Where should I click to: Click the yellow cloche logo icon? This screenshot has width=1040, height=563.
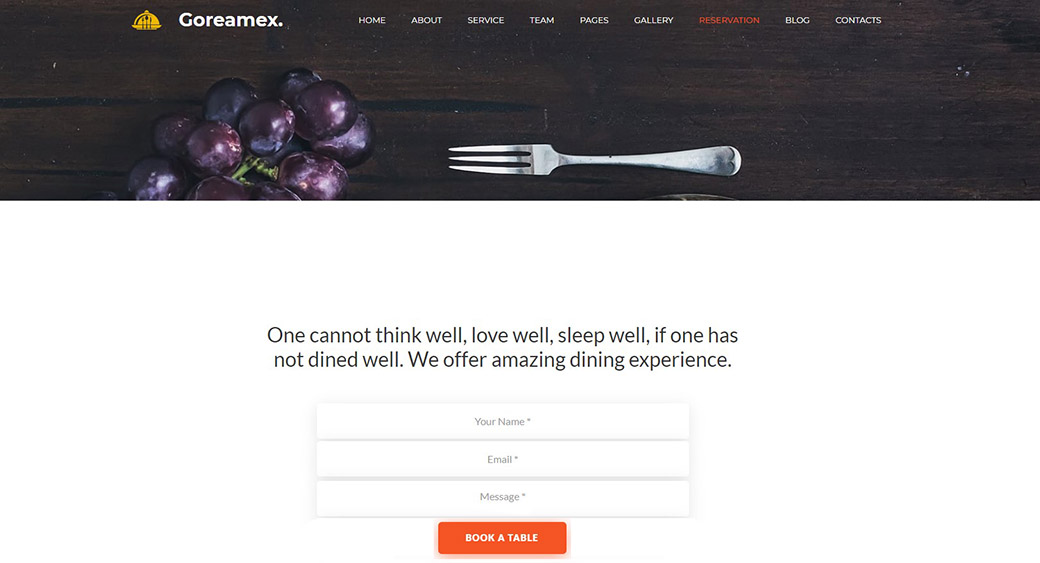[147, 21]
